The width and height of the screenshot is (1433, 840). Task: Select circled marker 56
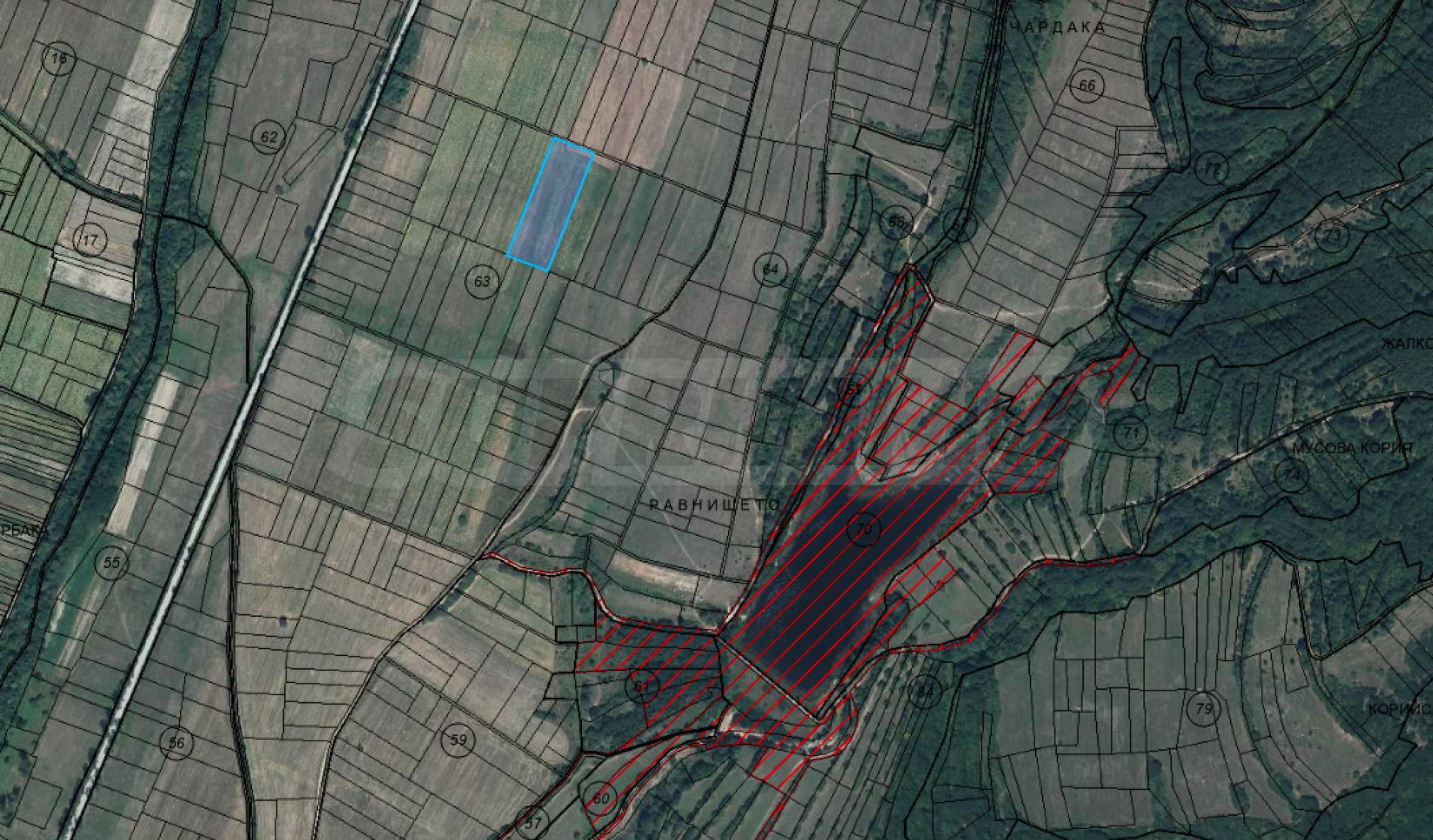tap(176, 742)
